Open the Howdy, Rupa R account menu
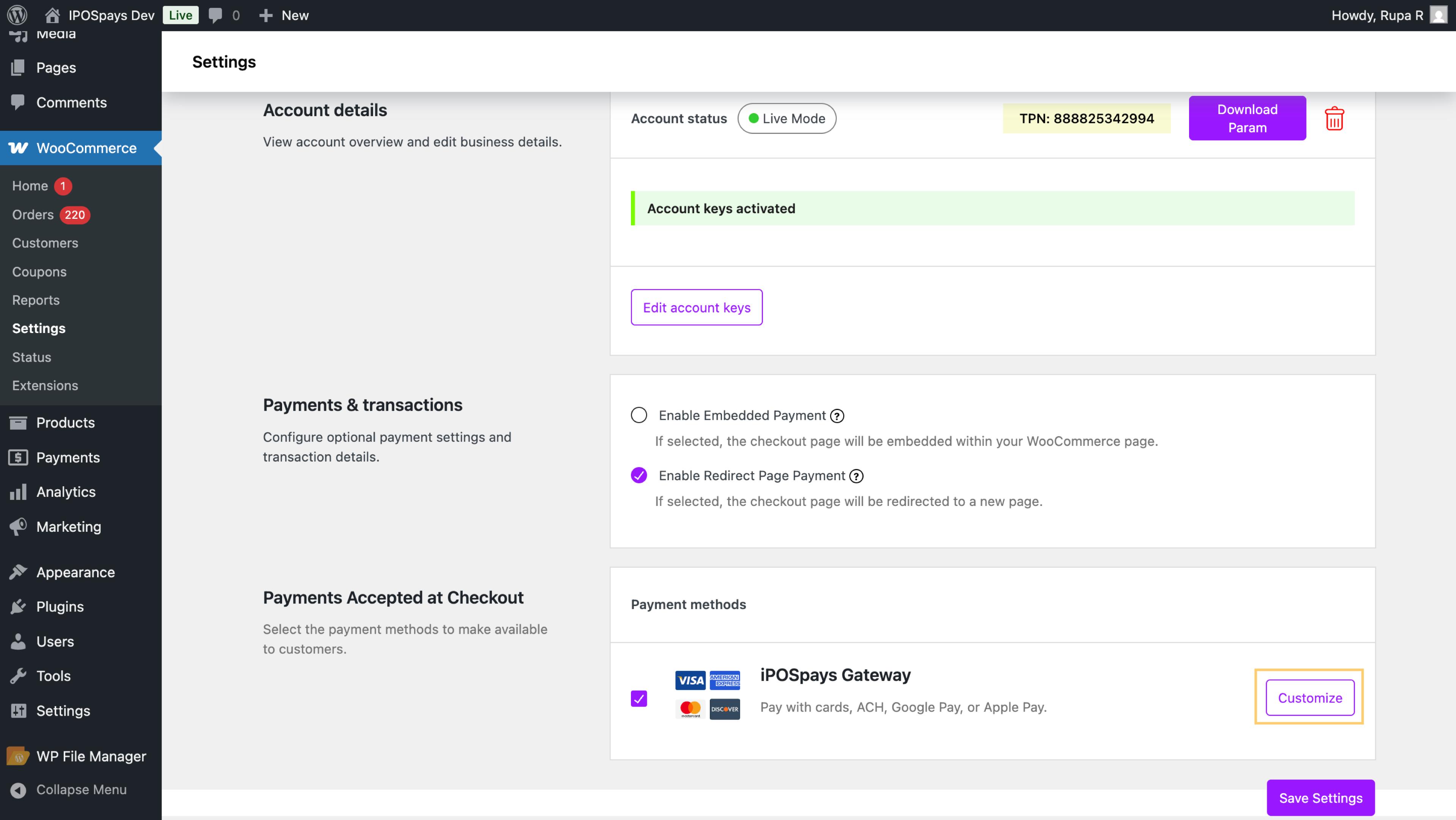 [x=1377, y=15]
